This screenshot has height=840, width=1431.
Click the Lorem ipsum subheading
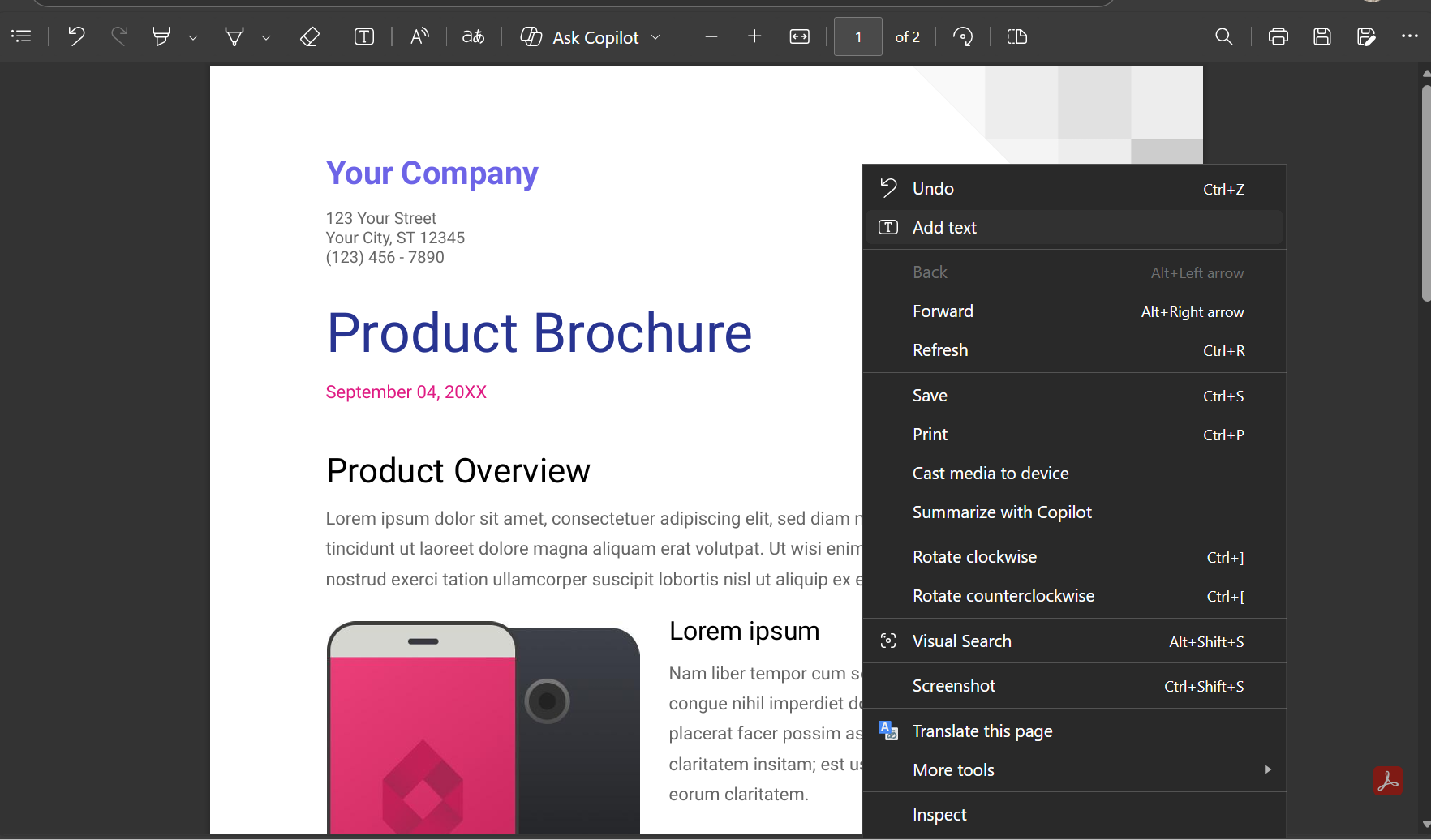click(x=744, y=631)
